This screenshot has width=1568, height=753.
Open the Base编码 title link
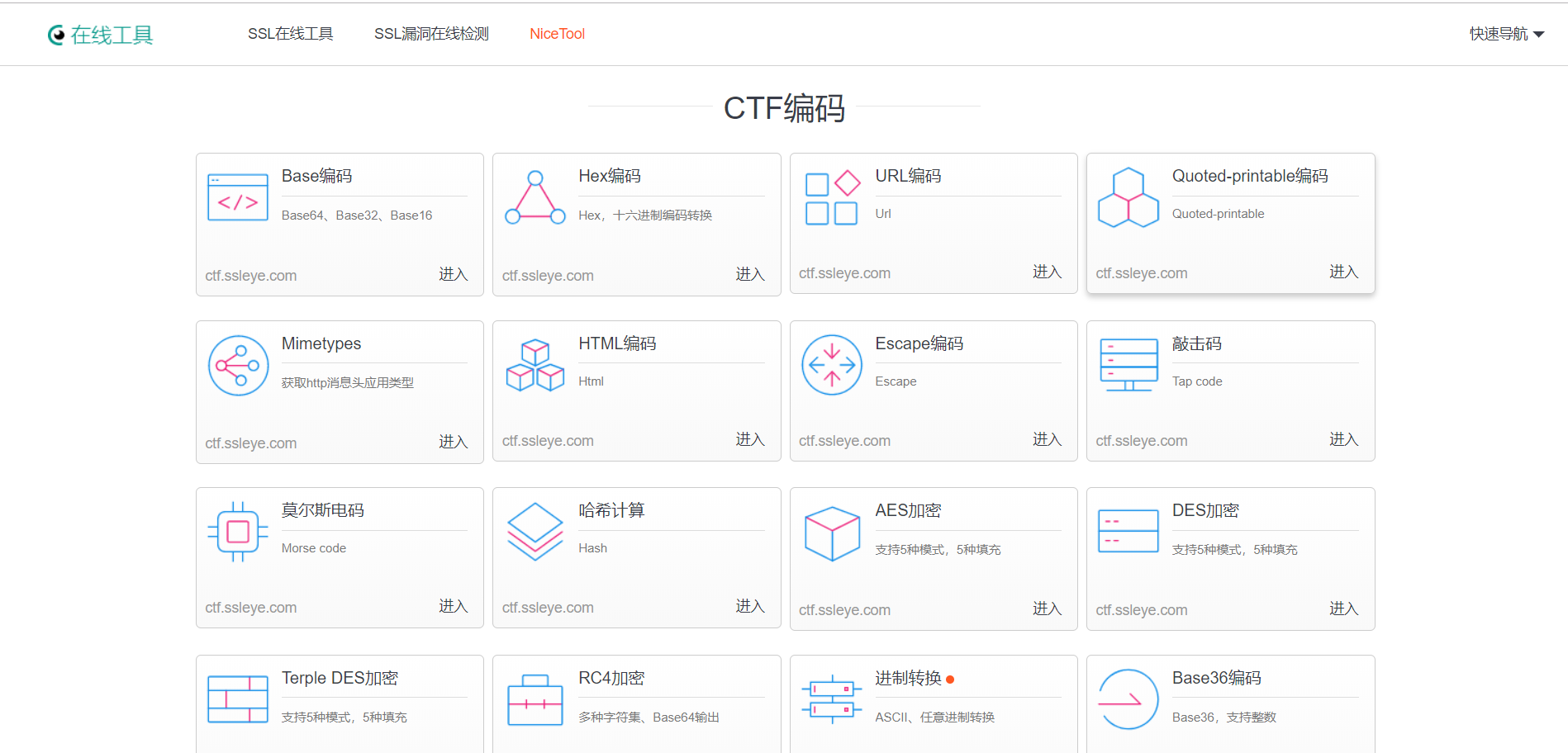coord(316,176)
